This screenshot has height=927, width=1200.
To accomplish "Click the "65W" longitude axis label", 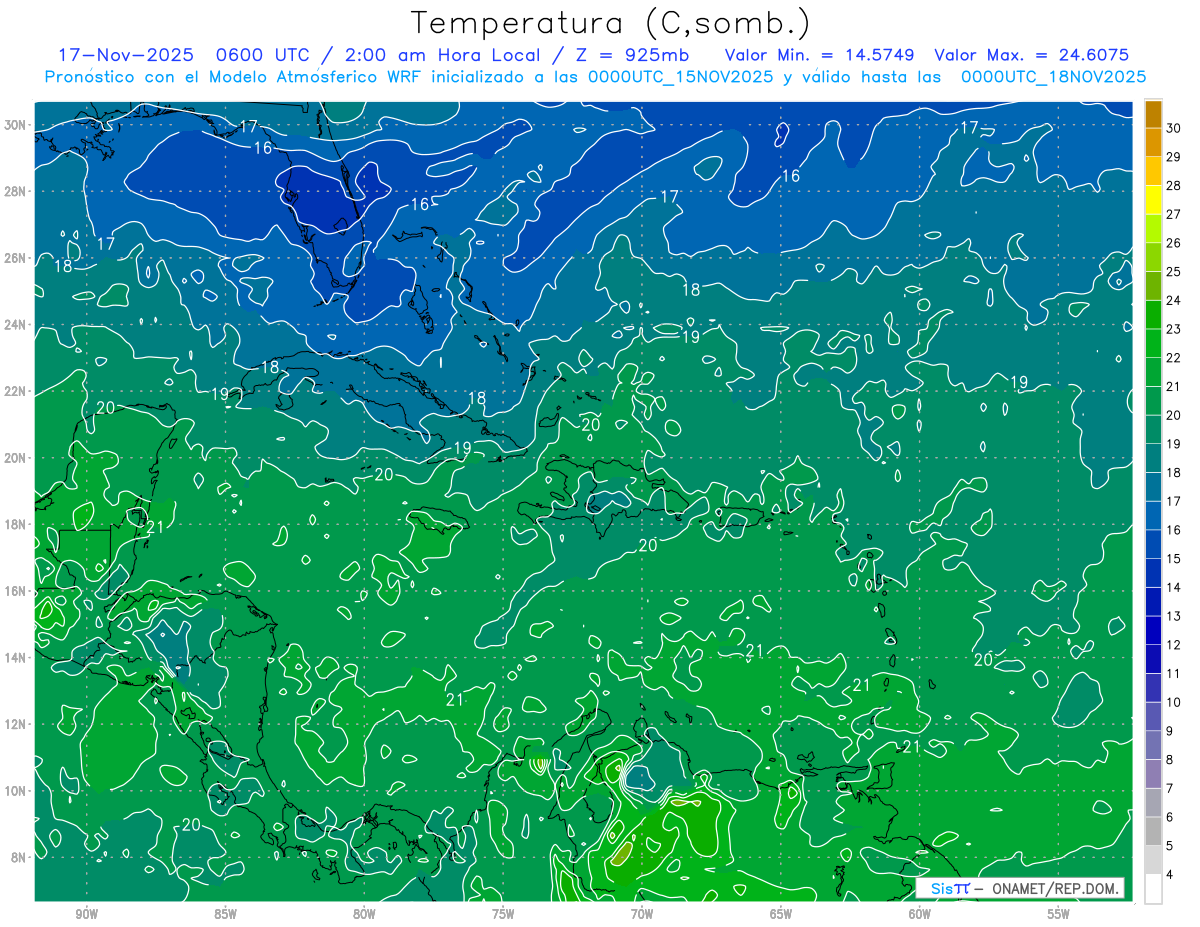I will click(781, 914).
